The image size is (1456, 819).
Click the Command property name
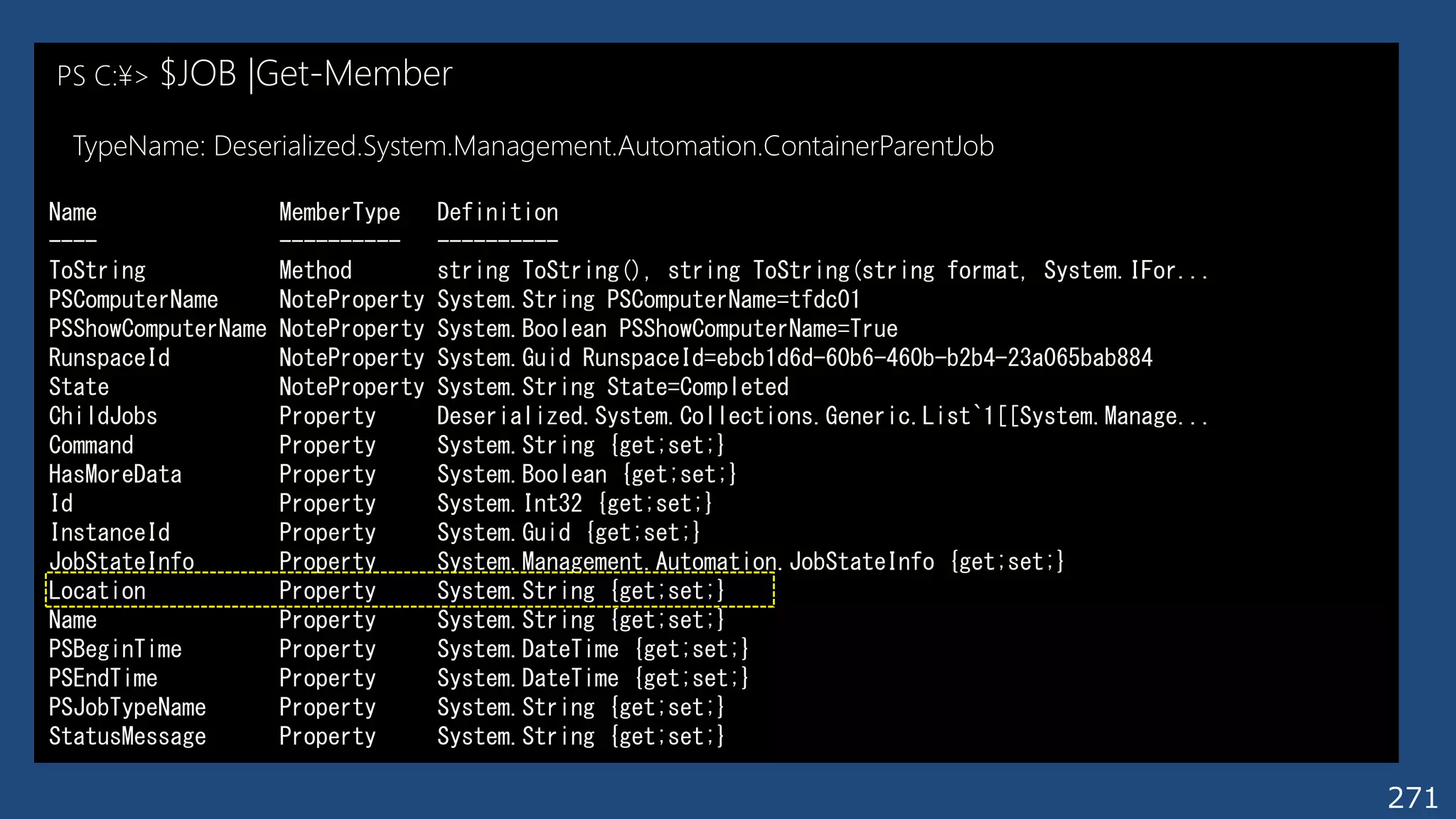[x=91, y=446]
